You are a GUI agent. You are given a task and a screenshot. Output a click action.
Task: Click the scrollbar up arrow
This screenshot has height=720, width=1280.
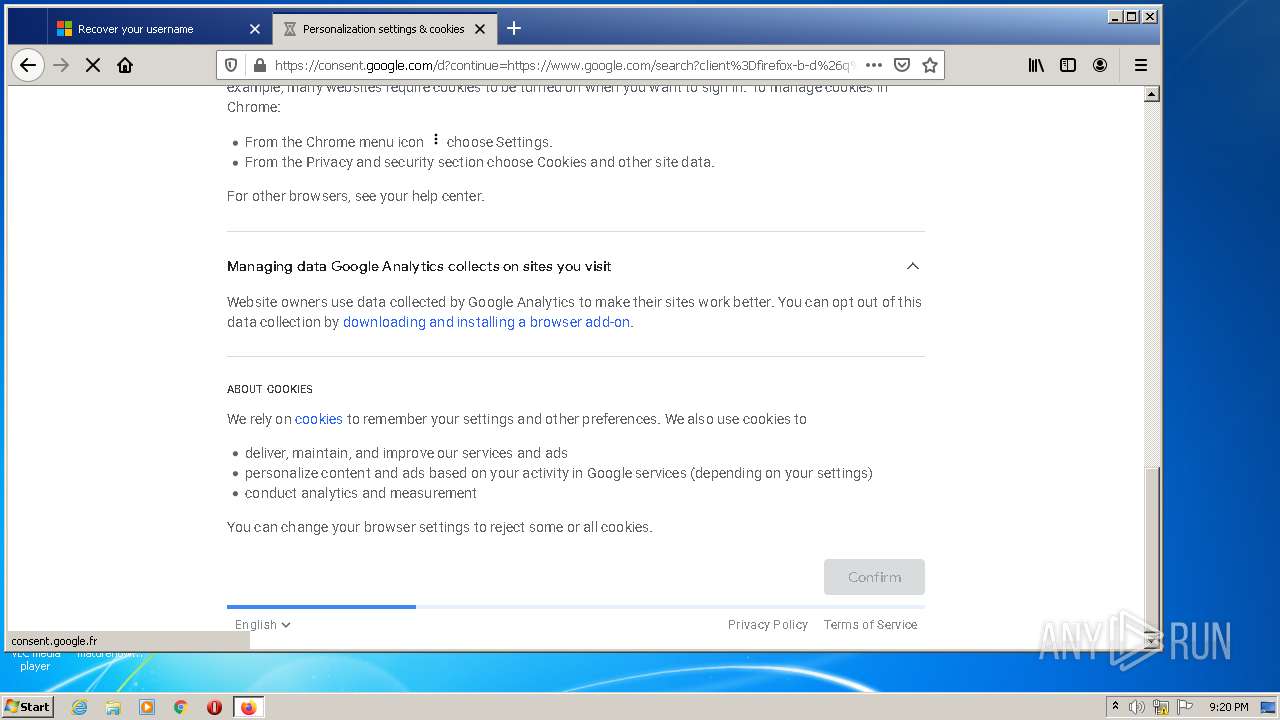1151,94
